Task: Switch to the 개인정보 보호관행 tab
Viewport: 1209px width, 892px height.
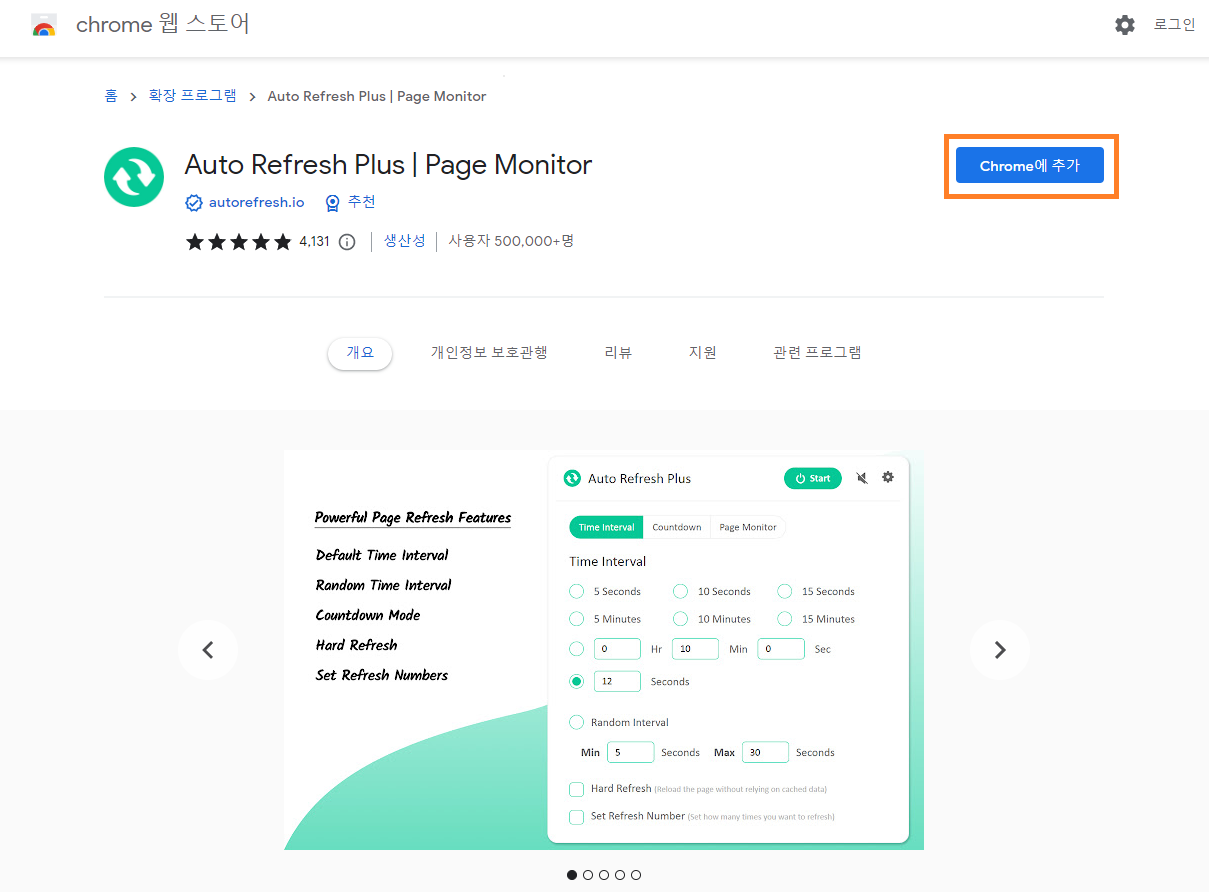Action: (489, 353)
